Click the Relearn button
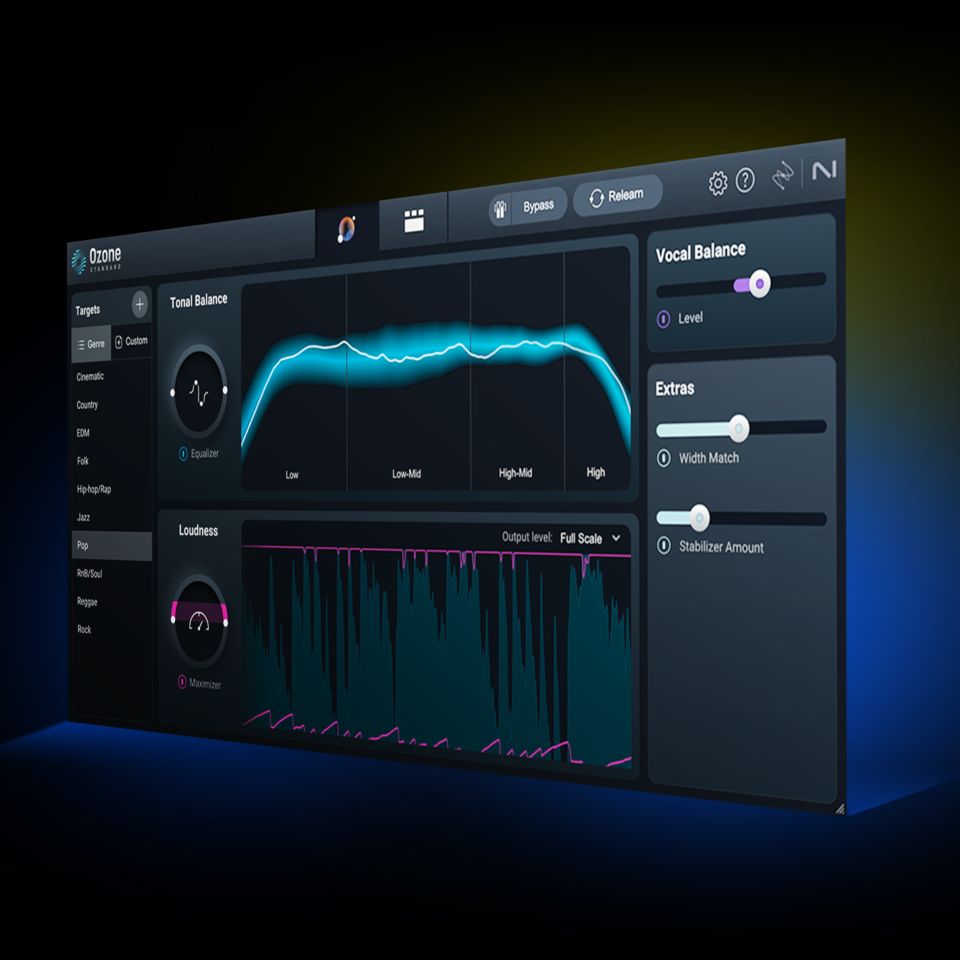 [617, 196]
